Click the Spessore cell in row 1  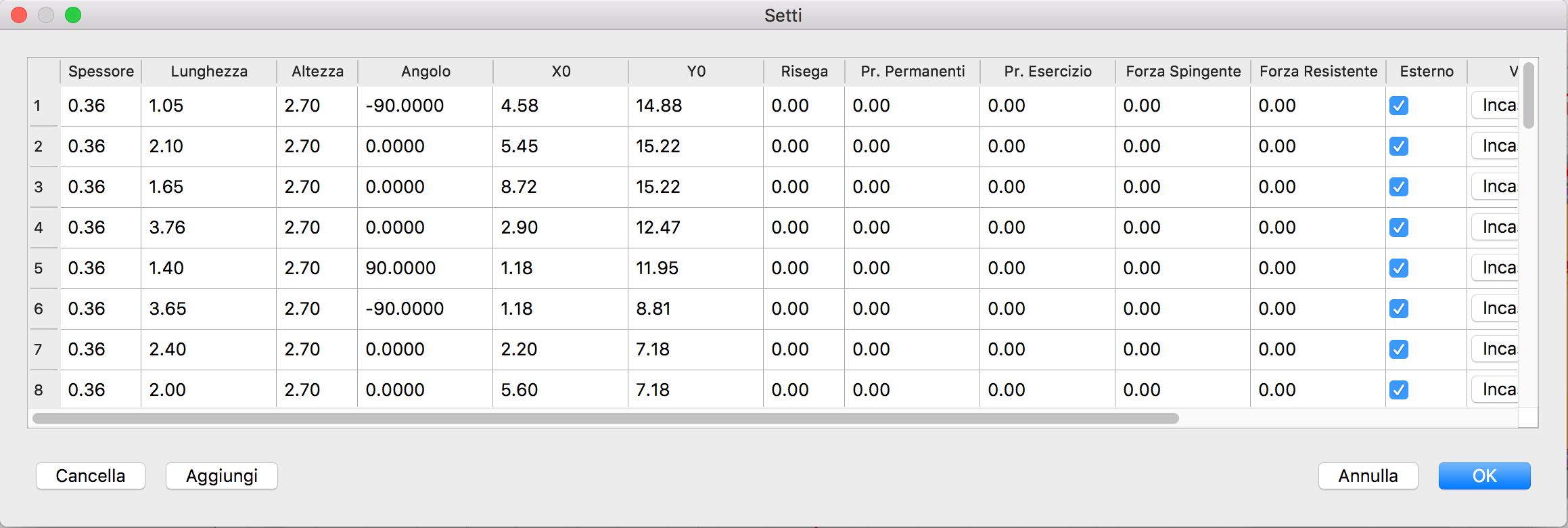[101, 106]
